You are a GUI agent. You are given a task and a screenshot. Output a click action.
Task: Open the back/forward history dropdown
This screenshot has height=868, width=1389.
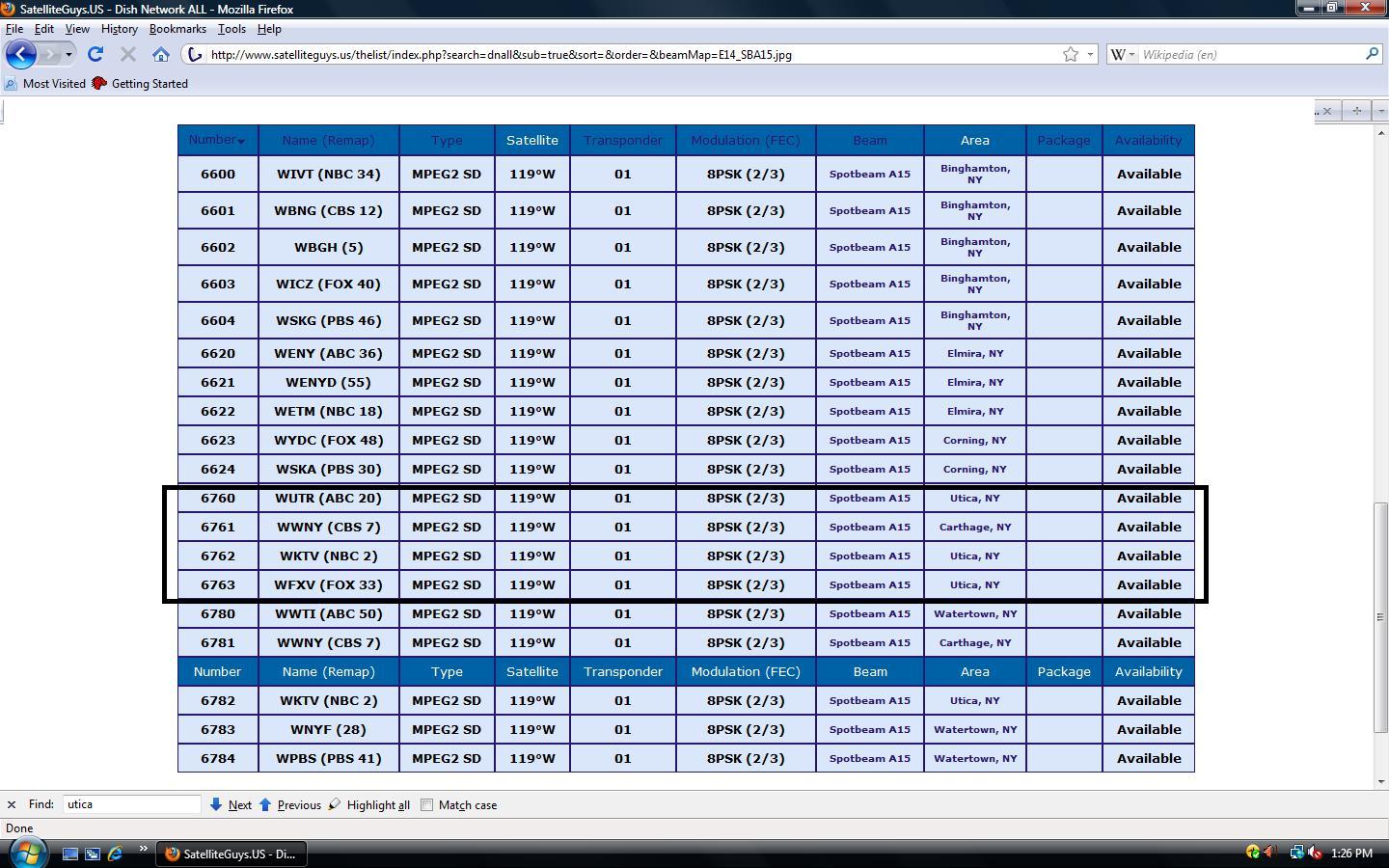68,54
